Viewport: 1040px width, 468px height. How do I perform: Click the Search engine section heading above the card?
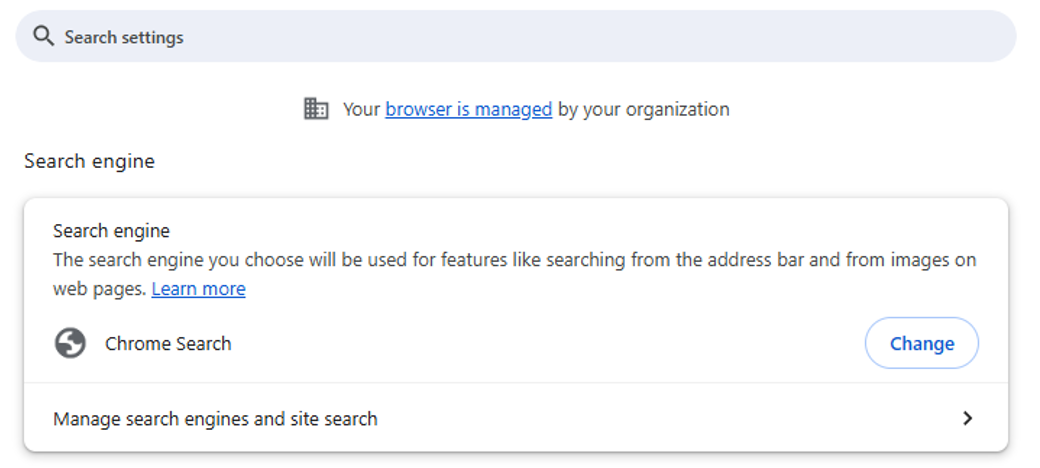tap(89, 161)
